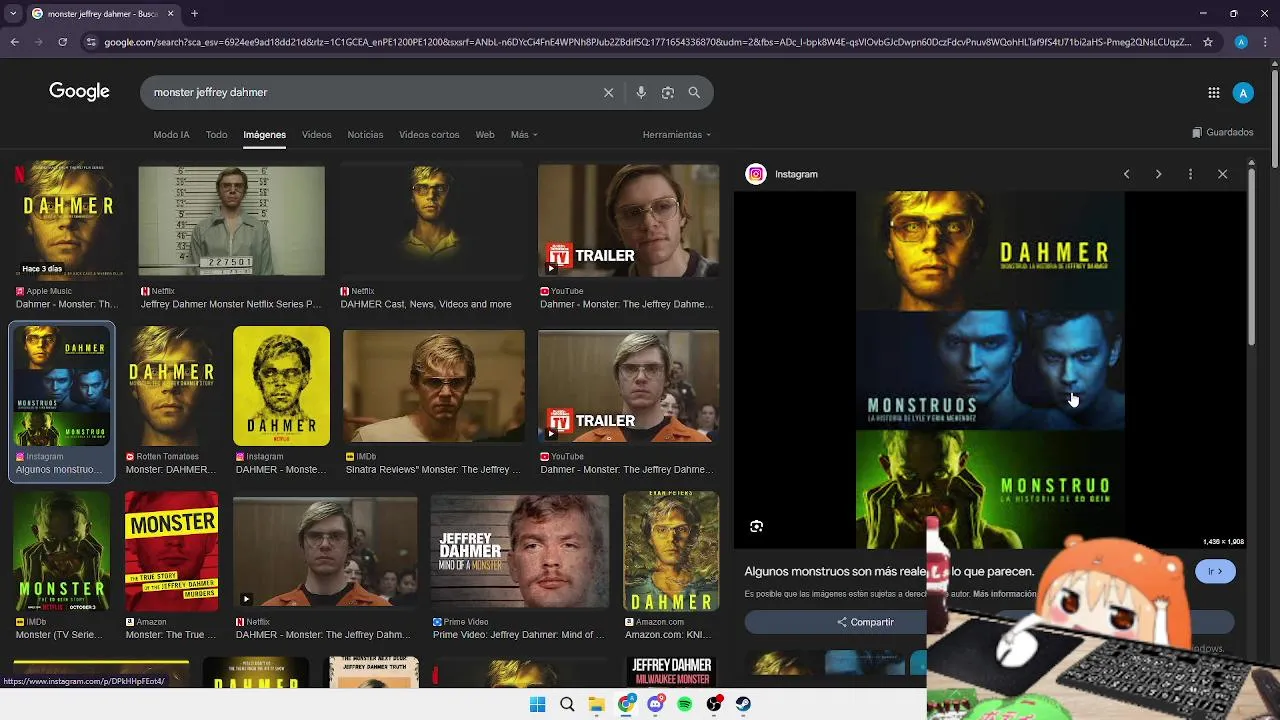Click the magnifier search submit icon
This screenshot has height=720, width=1280.
point(694,92)
